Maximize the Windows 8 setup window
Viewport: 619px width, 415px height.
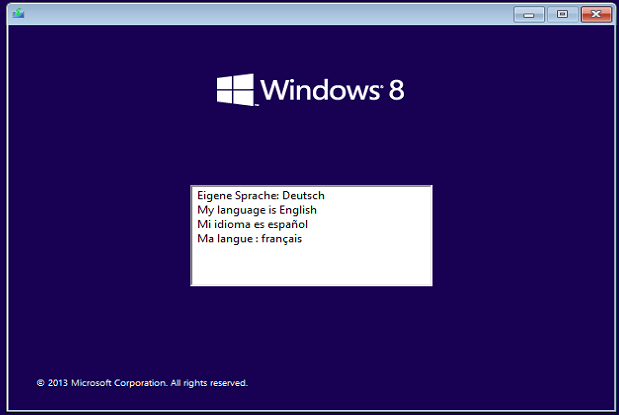(x=562, y=15)
